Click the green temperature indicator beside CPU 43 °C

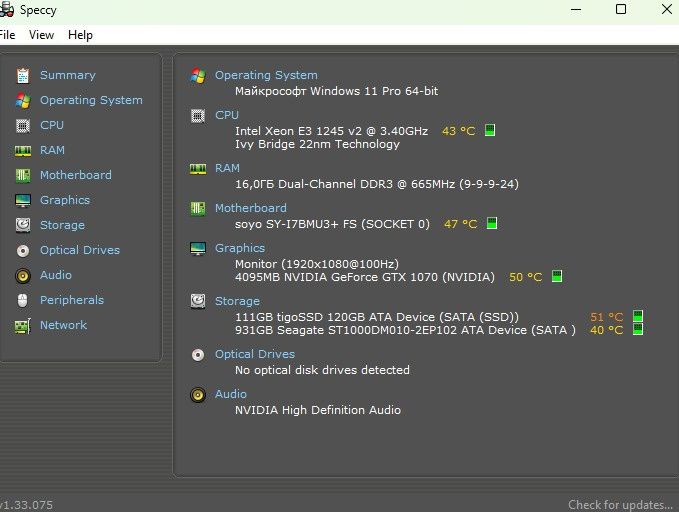490,130
